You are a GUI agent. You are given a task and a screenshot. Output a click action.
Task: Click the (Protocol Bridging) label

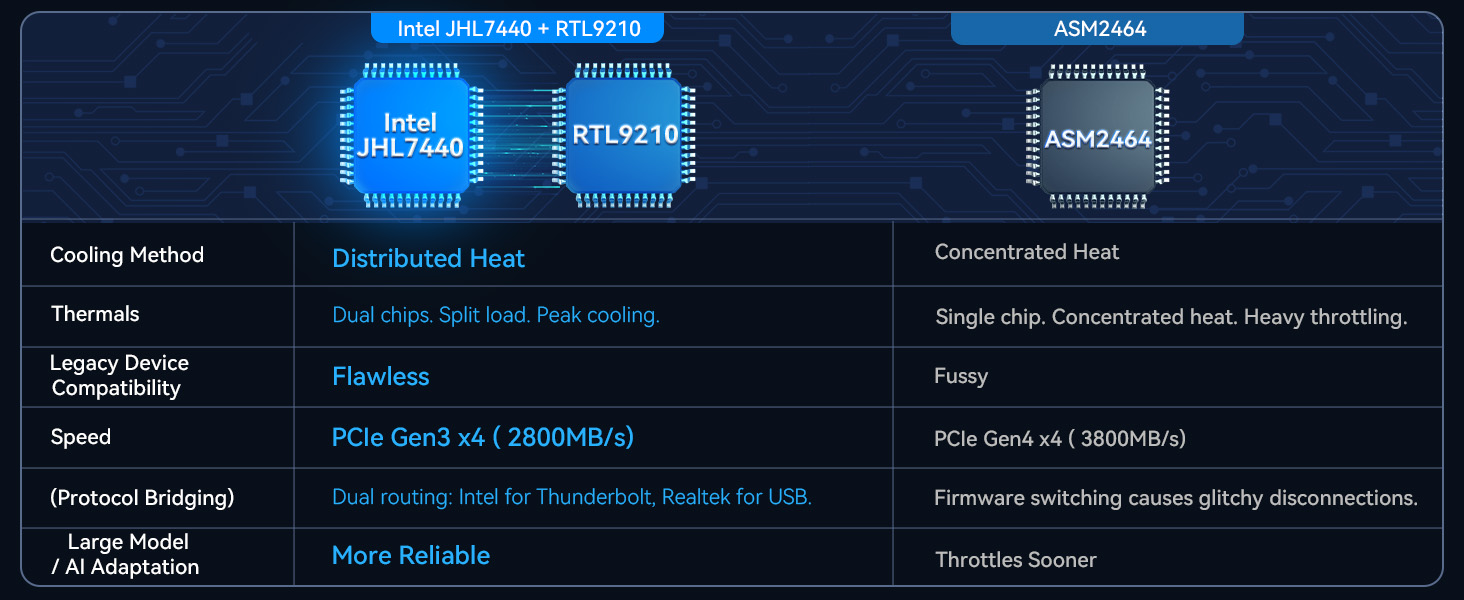pos(142,498)
